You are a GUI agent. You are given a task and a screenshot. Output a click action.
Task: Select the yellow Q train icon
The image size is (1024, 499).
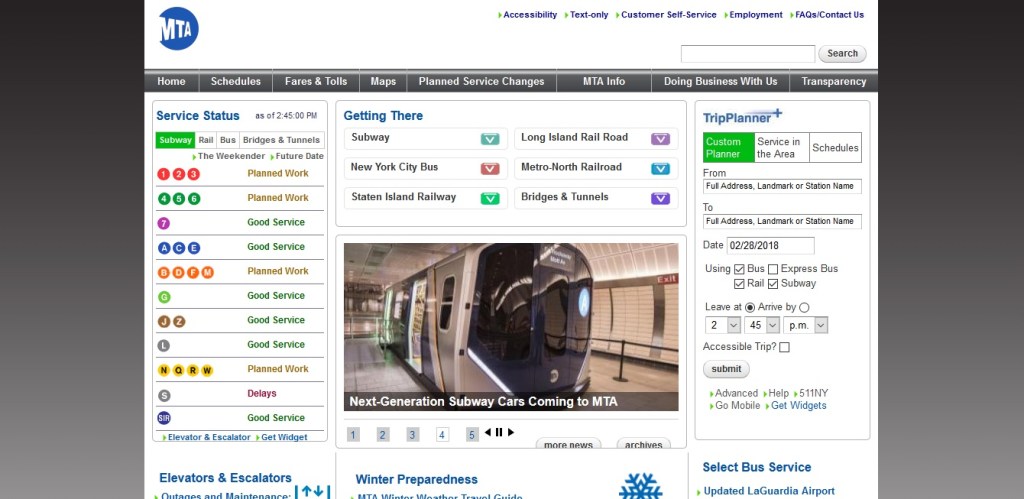178,370
